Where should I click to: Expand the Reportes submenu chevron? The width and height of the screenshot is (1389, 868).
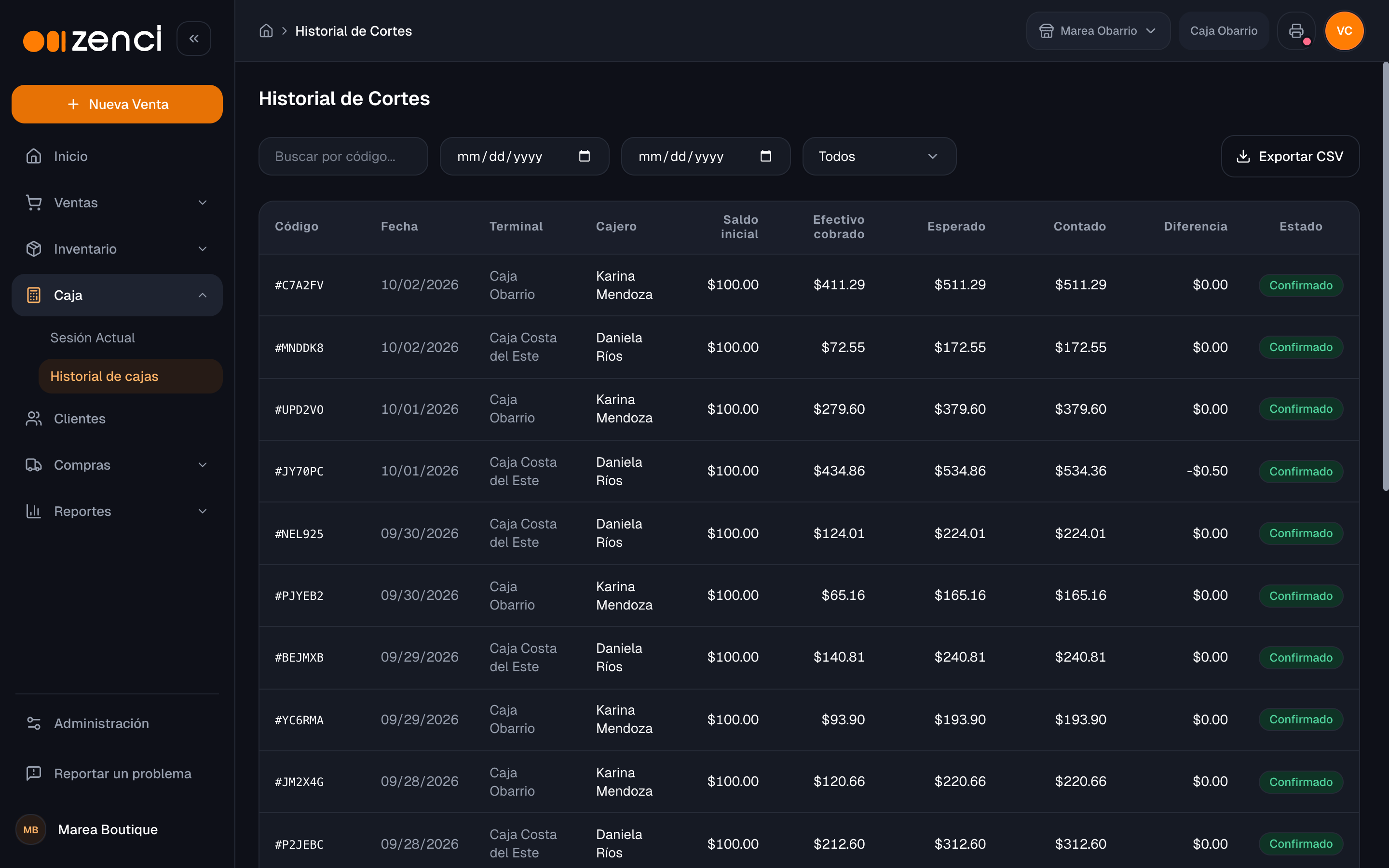click(202, 511)
